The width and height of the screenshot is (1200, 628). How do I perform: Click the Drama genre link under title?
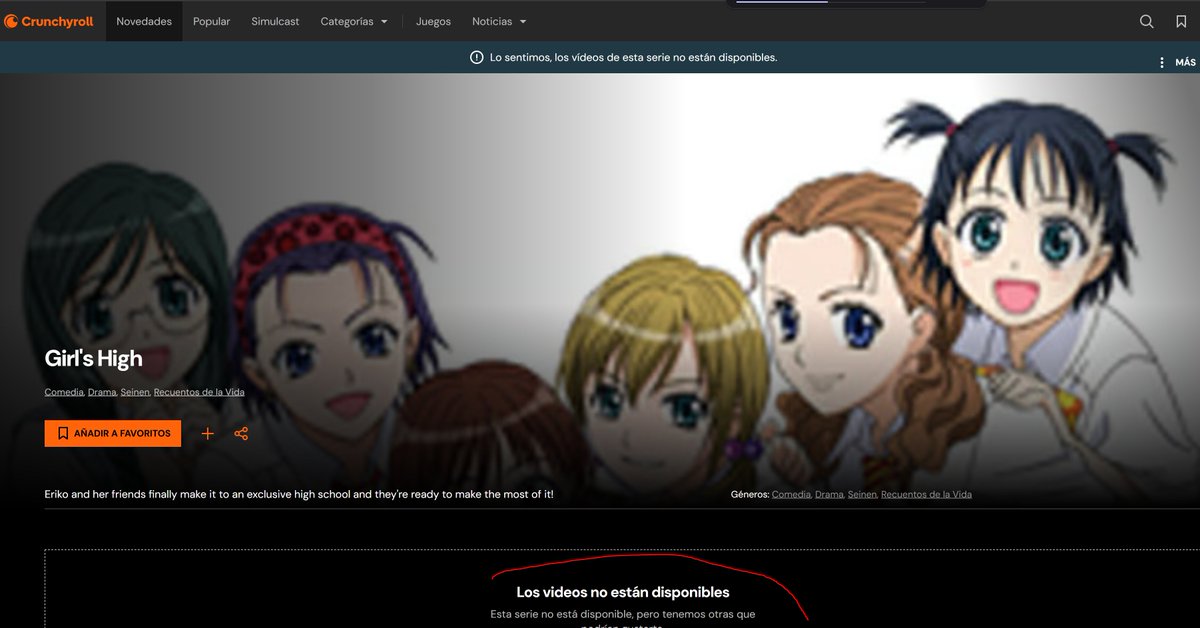pyautogui.click(x=102, y=392)
